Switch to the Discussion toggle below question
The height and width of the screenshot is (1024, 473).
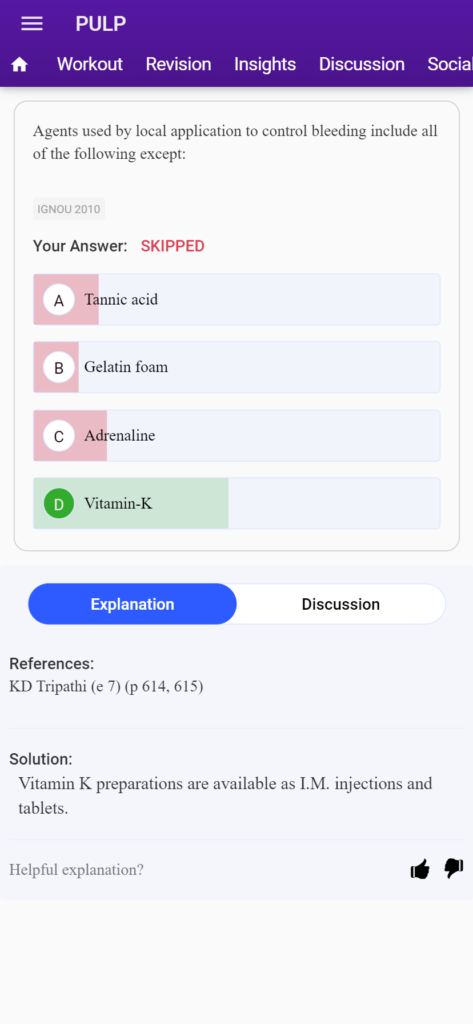pyautogui.click(x=340, y=604)
